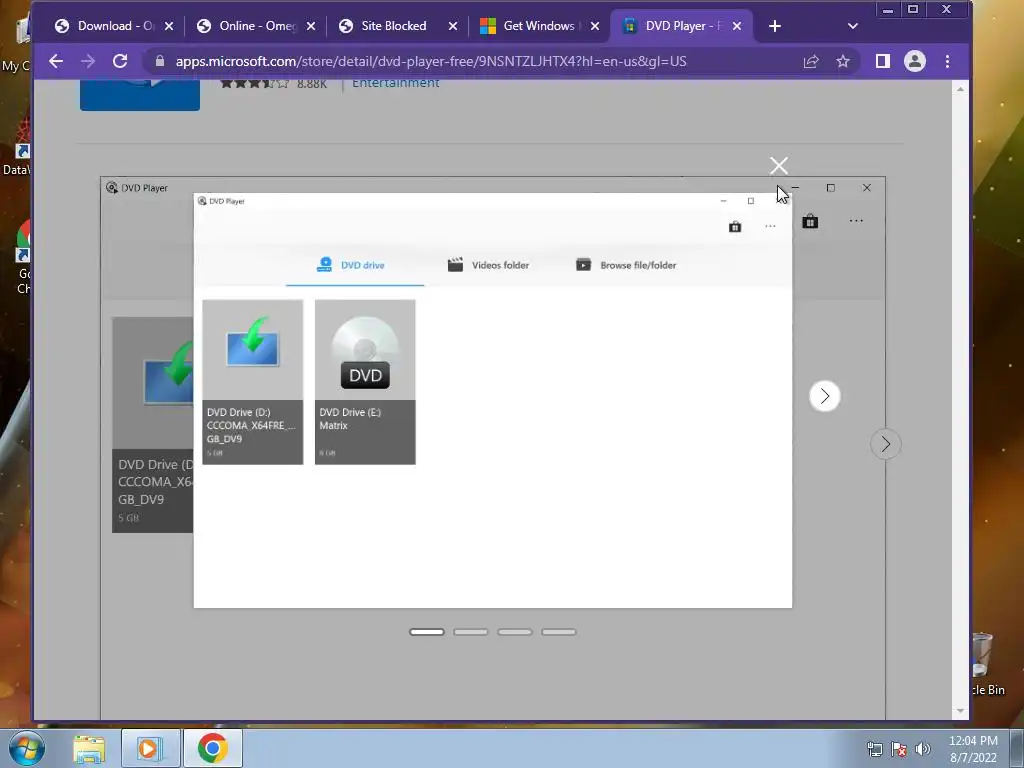Share this page with the share icon

click(811, 61)
